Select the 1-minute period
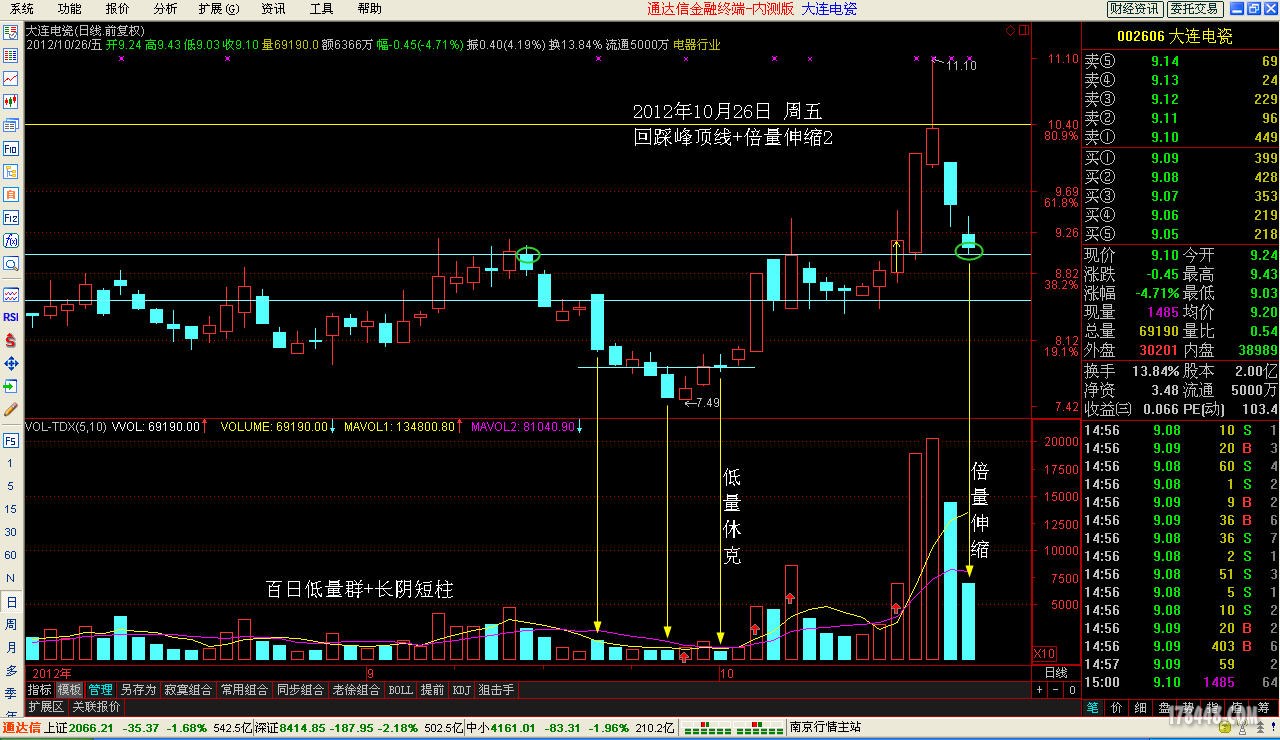This screenshot has height=740, width=1280. pos(11,463)
